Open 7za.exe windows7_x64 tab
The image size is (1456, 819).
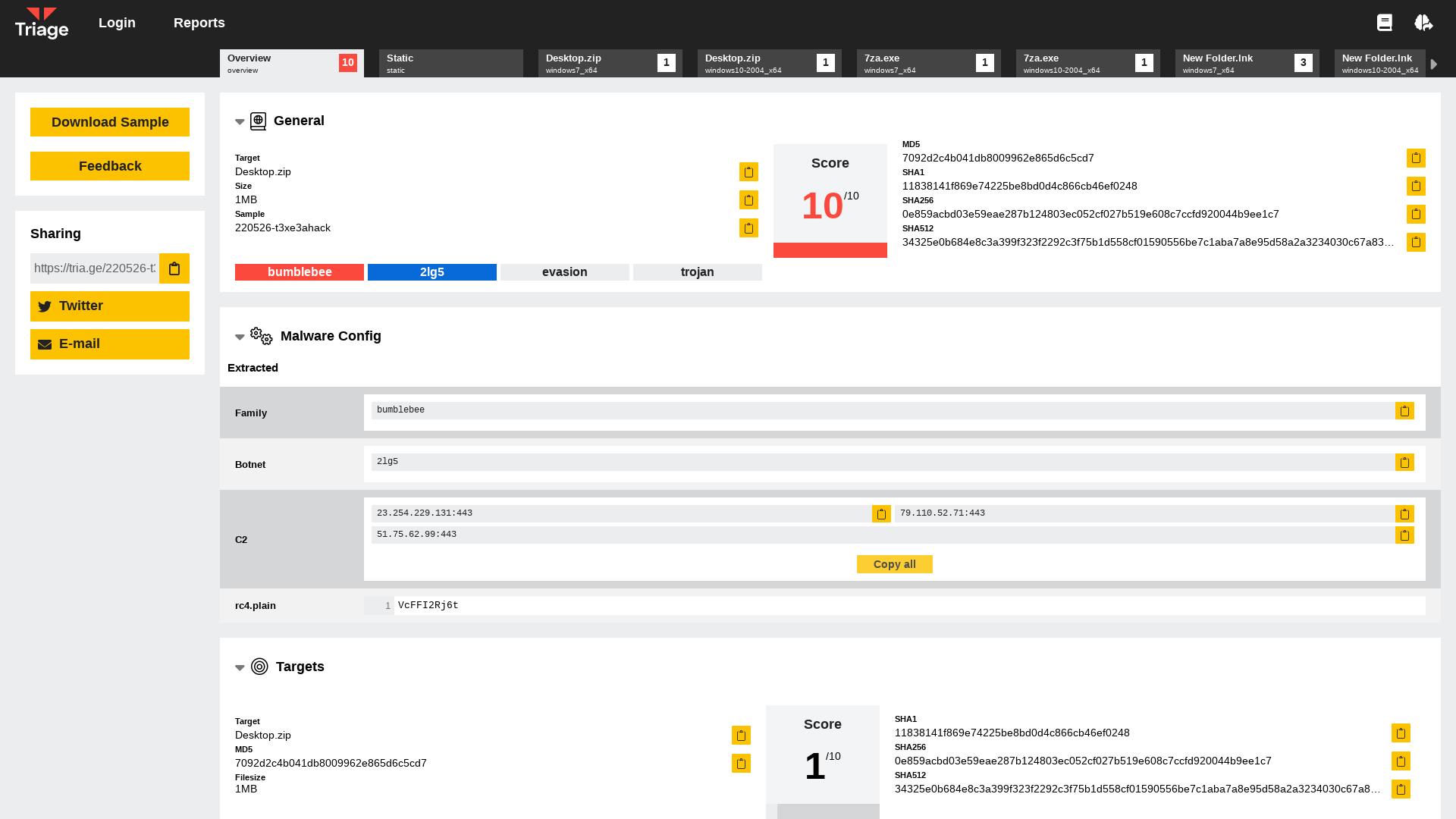tap(929, 64)
